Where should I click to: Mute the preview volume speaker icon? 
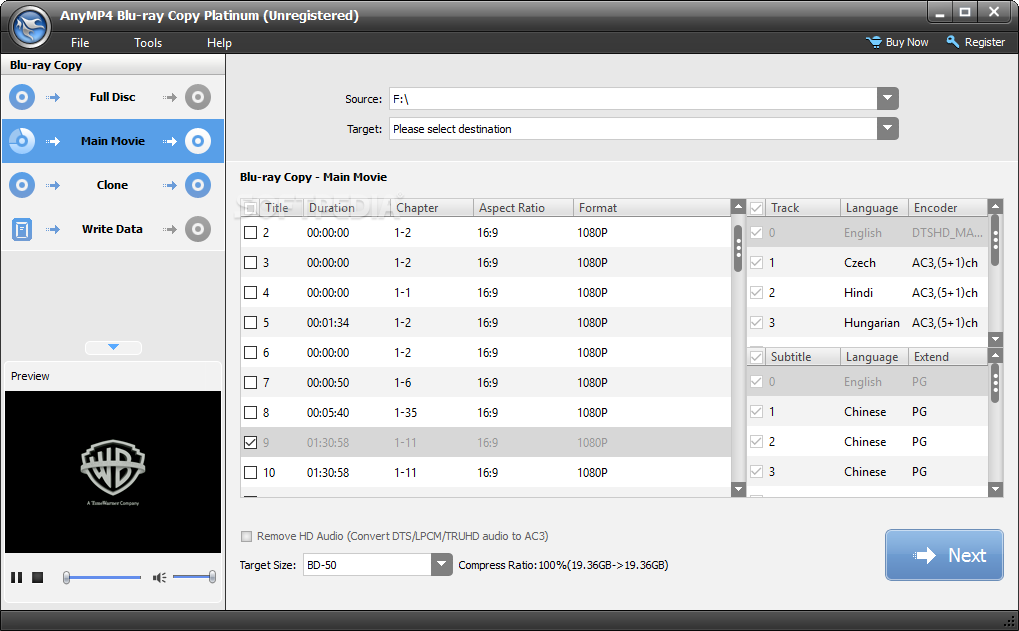coord(159,577)
